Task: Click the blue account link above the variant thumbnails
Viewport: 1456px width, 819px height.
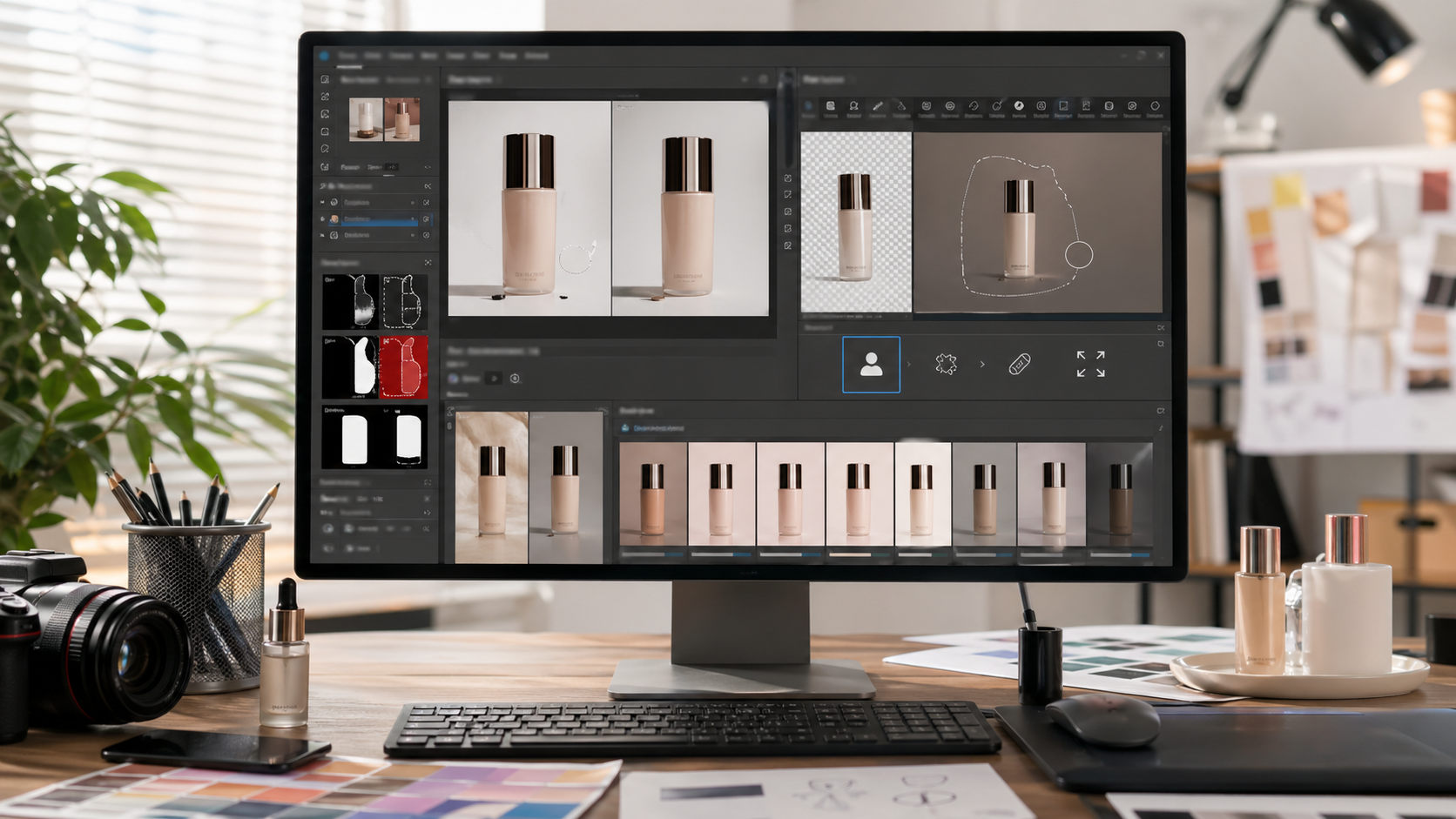Action: (x=659, y=428)
